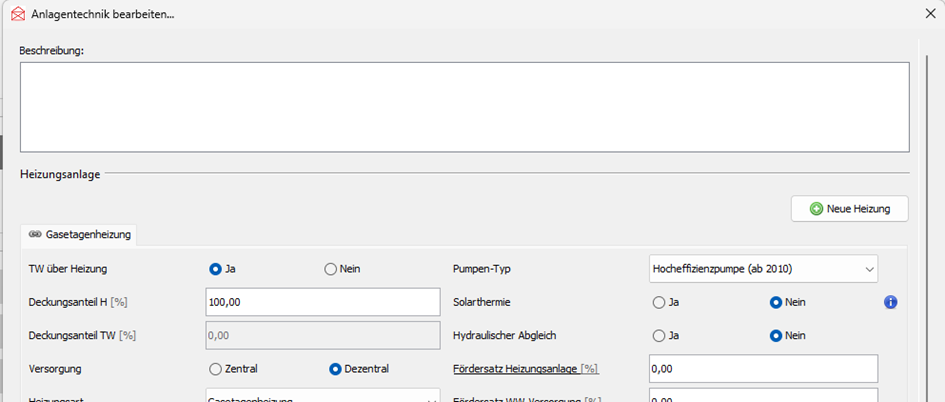
Task: Expand the Heizungsart dropdown
Action: click(x=322, y=397)
